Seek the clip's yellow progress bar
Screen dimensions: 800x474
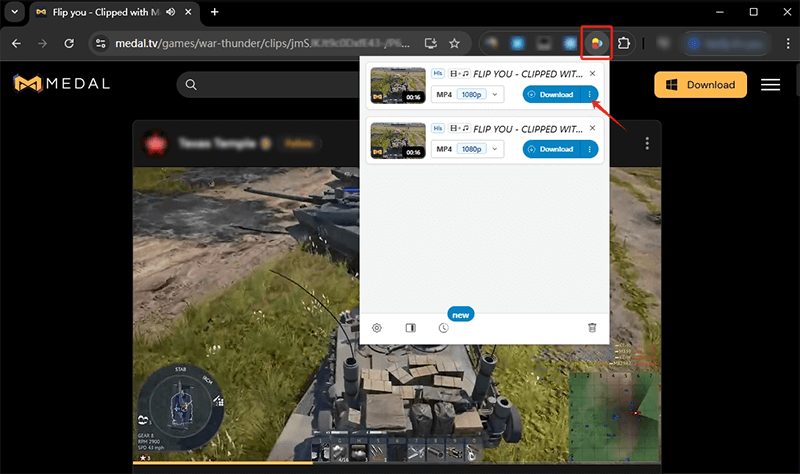pyautogui.click(x=397, y=463)
